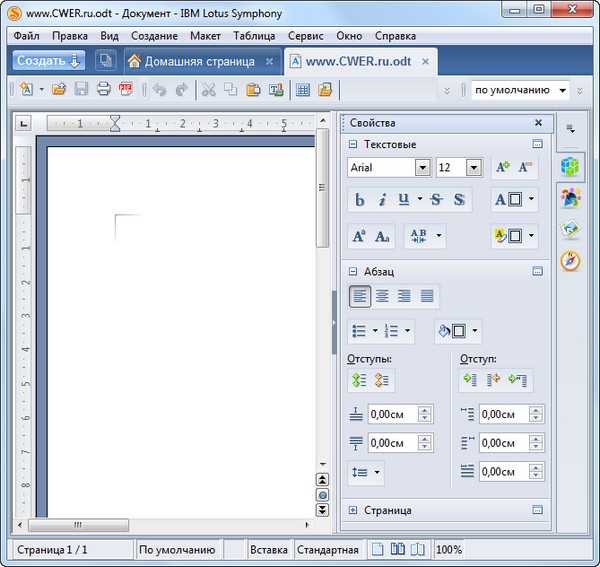This screenshot has height=567, width=600.
Task: Click the Создать button
Action: tap(48, 61)
